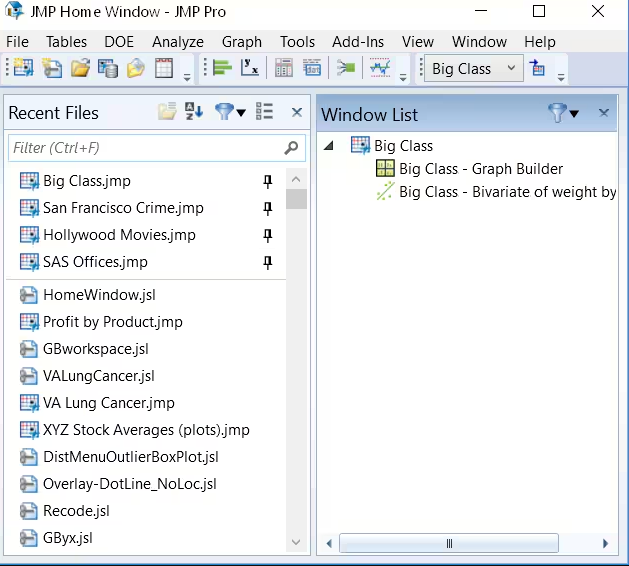Click the Recent Files scrollbar down arrow
Viewport: 629px width, 566px height.
coord(296,542)
